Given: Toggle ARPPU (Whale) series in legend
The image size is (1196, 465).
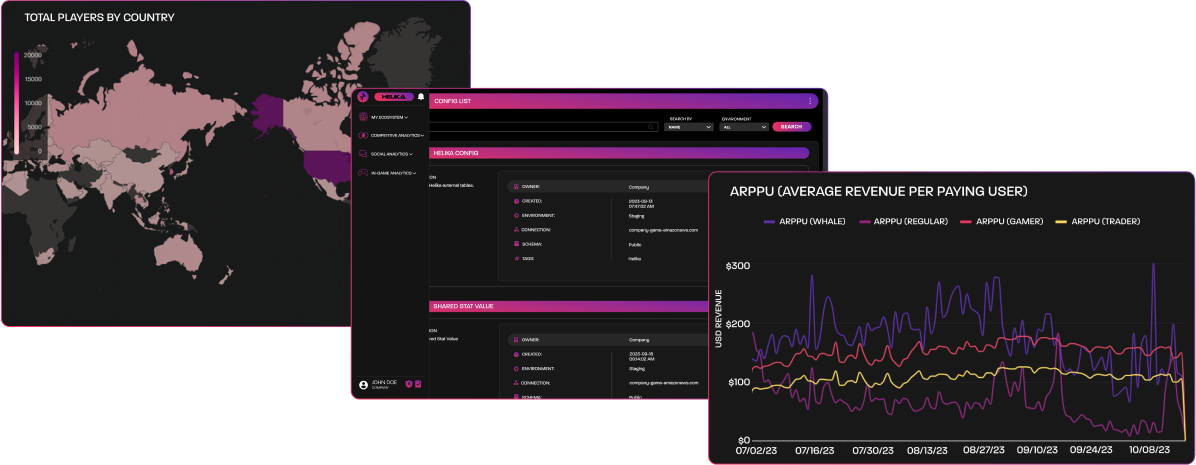Looking at the screenshot, I should pyautogui.click(x=807, y=221).
